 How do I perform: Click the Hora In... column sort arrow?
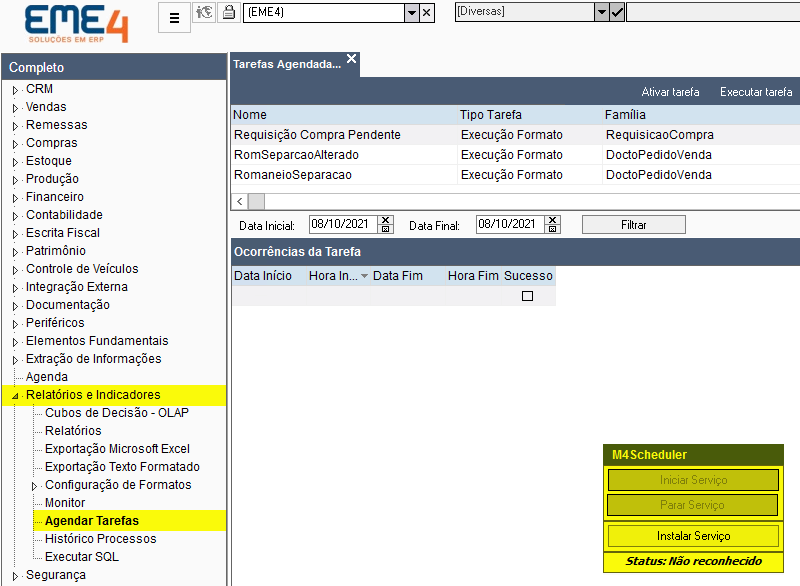point(364,276)
